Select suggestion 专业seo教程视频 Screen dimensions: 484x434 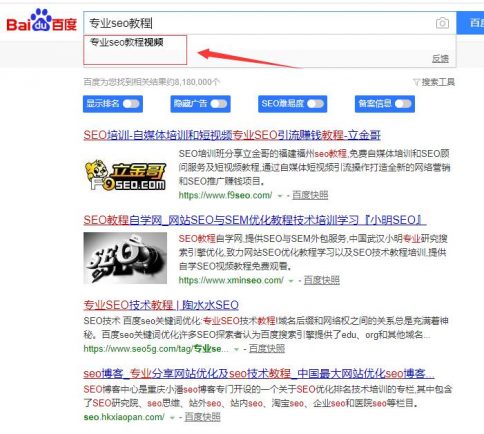point(127,42)
